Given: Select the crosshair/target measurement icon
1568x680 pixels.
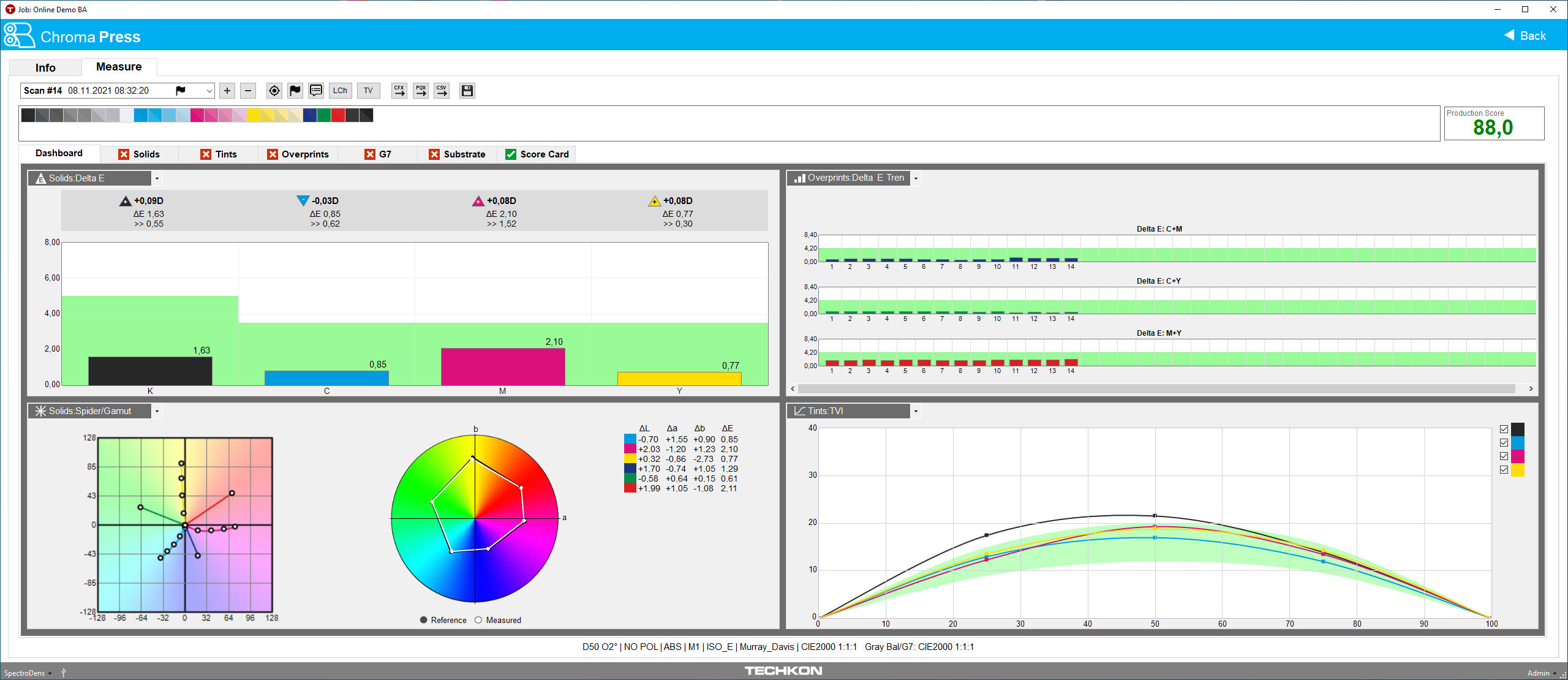Looking at the screenshot, I should pos(274,91).
